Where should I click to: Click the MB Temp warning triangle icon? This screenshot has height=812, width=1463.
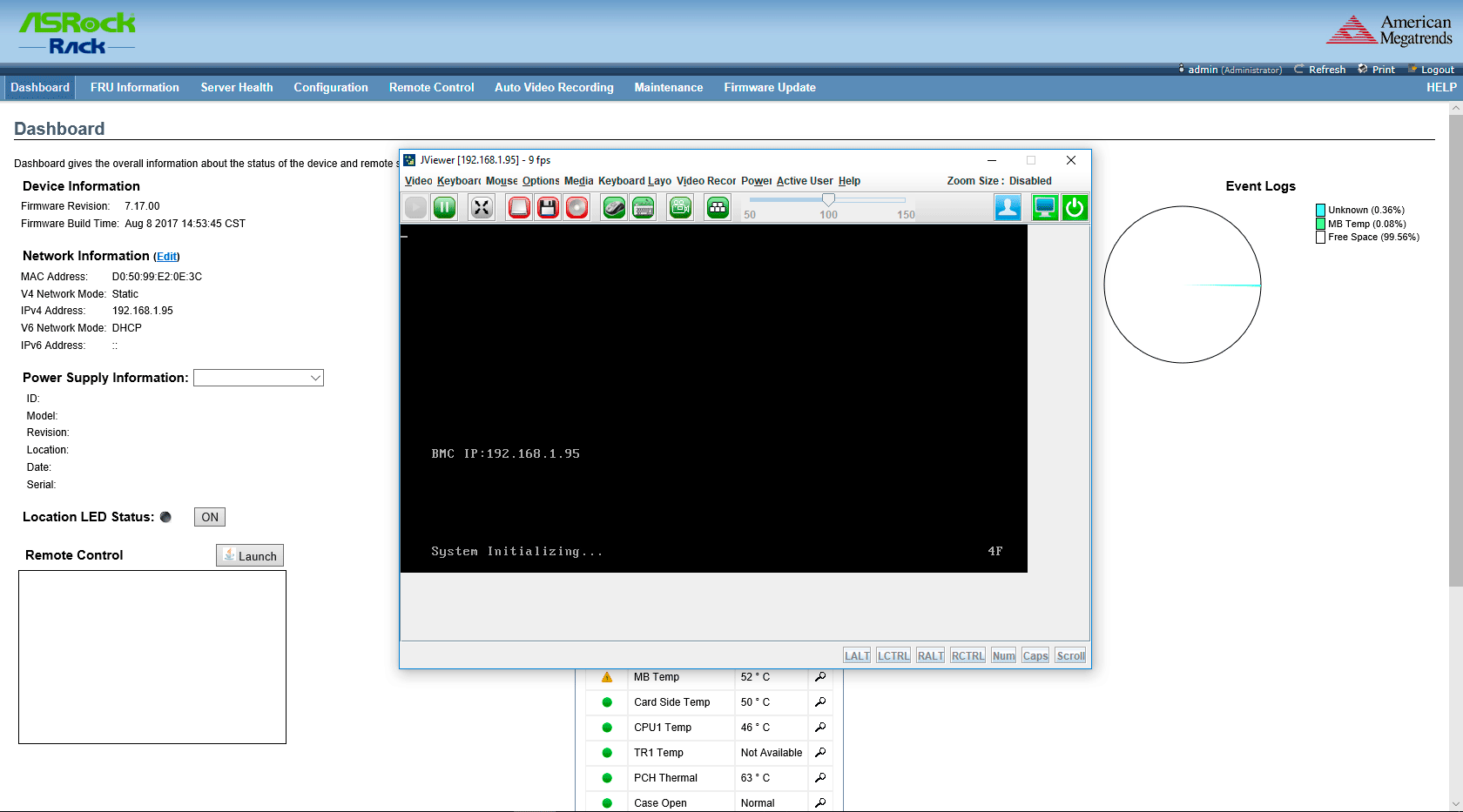click(607, 677)
